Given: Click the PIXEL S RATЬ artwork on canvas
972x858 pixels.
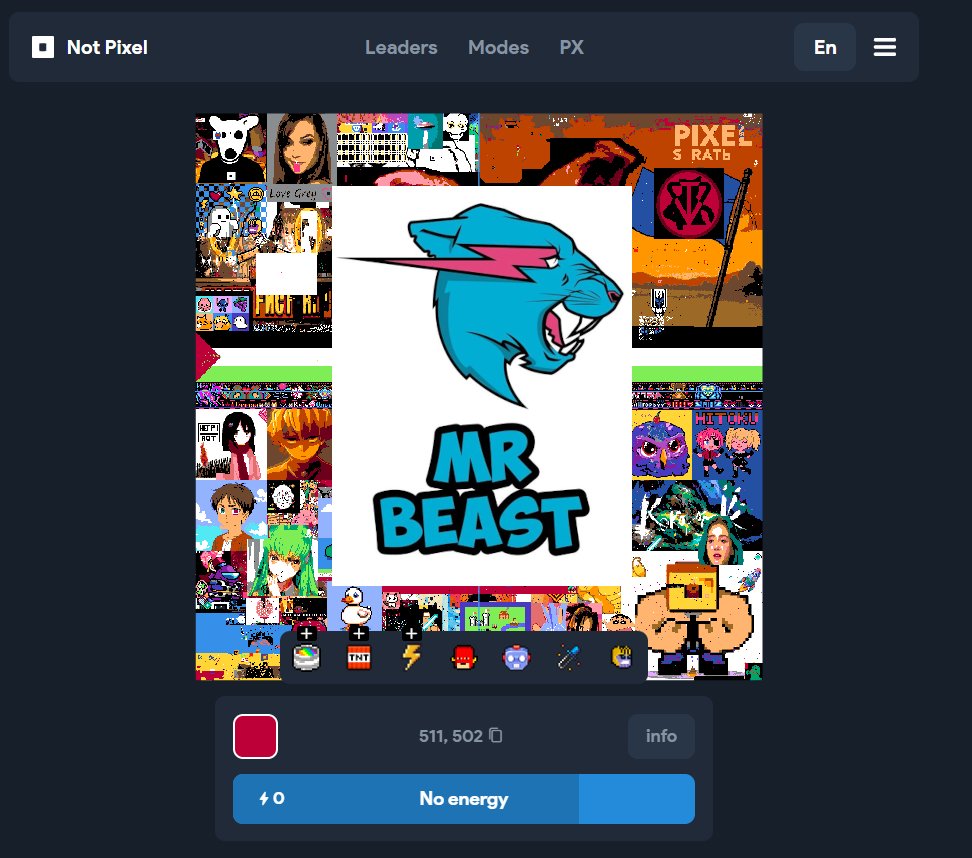Looking at the screenshot, I should (713, 144).
